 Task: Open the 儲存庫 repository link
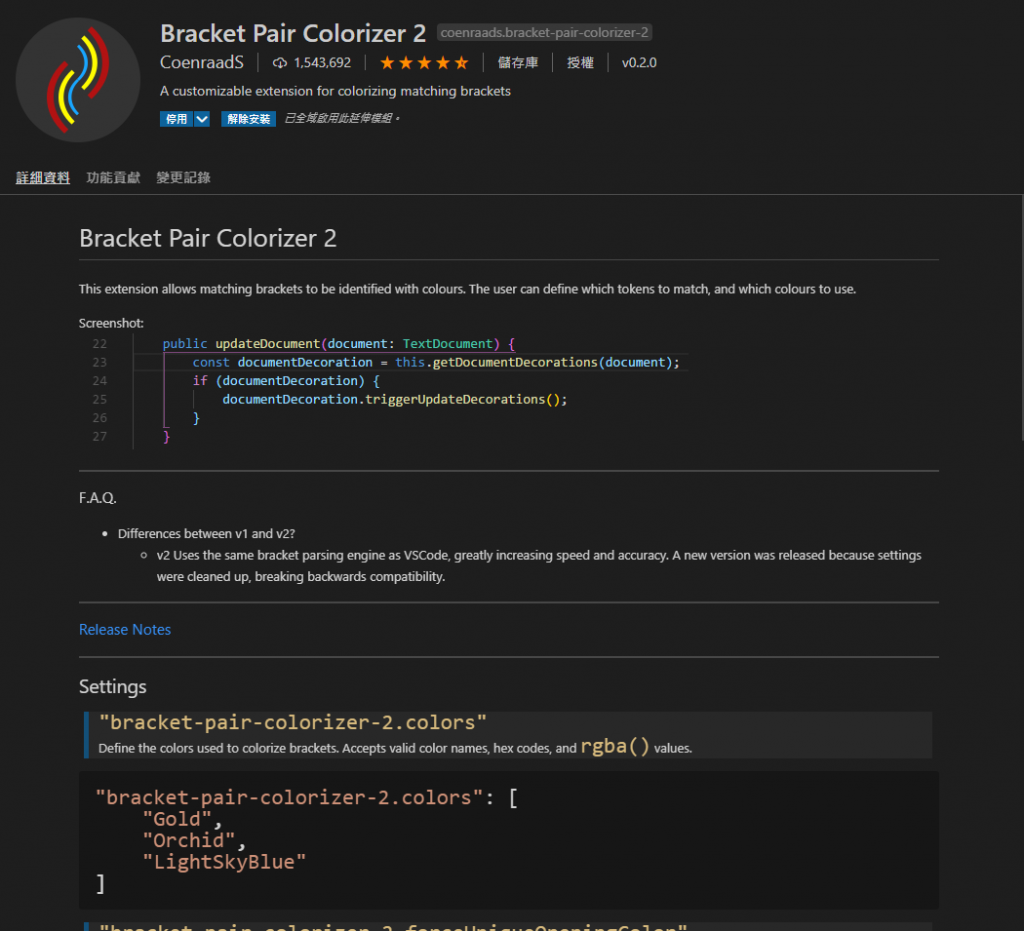click(x=517, y=63)
